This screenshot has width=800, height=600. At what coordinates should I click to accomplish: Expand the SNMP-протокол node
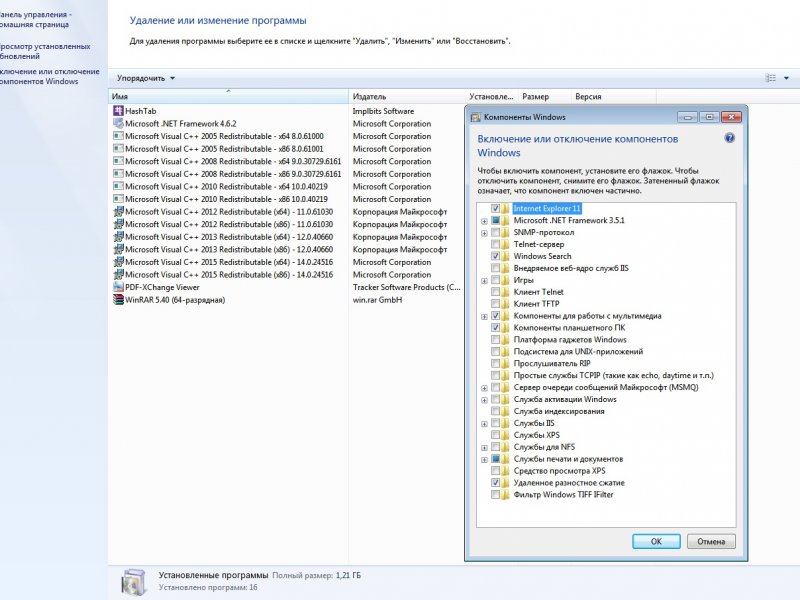pos(484,233)
